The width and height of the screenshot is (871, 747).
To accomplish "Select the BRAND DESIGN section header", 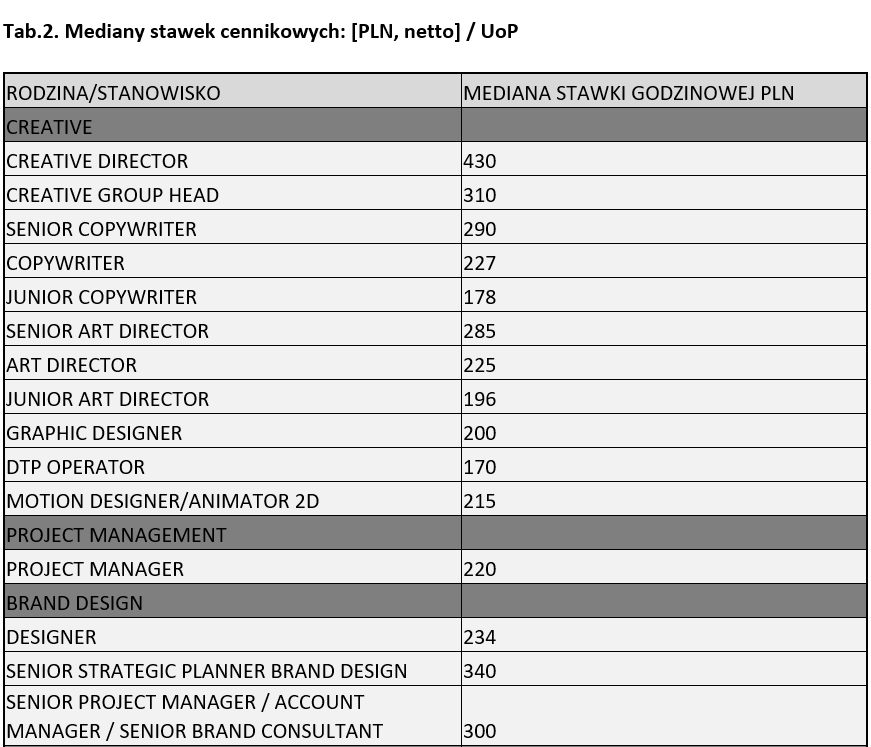I will pos(74,603).
